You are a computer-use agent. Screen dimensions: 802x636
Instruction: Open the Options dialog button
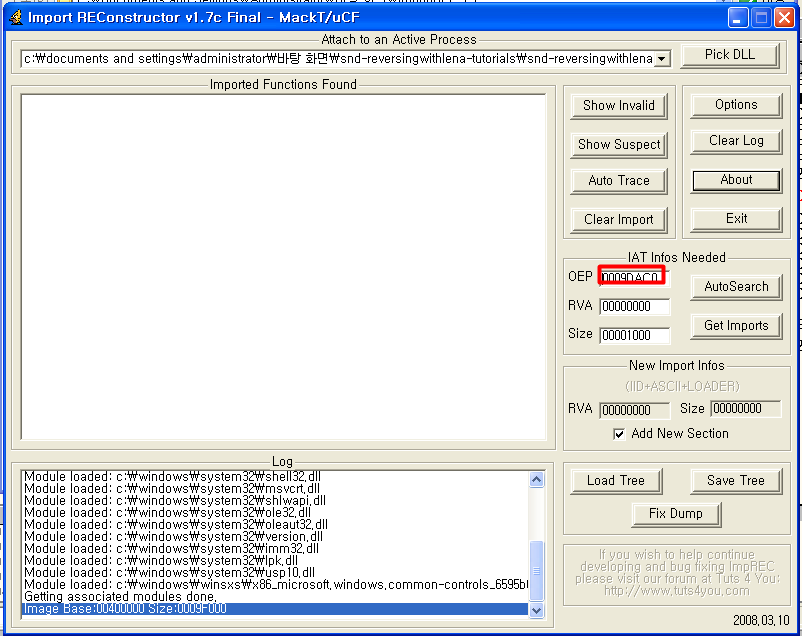[x=736, y=105]
